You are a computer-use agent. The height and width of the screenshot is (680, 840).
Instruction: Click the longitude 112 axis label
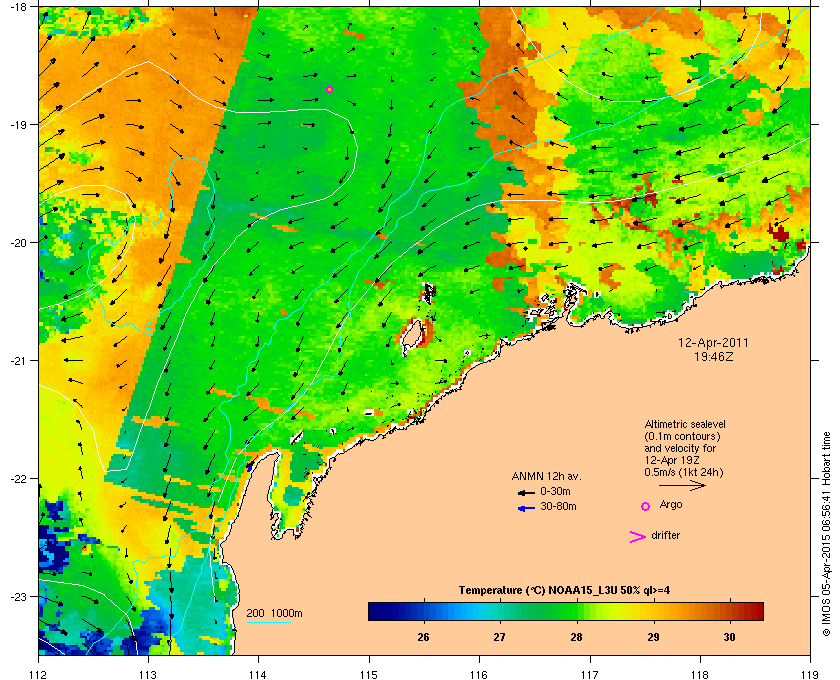pos(38,674)
